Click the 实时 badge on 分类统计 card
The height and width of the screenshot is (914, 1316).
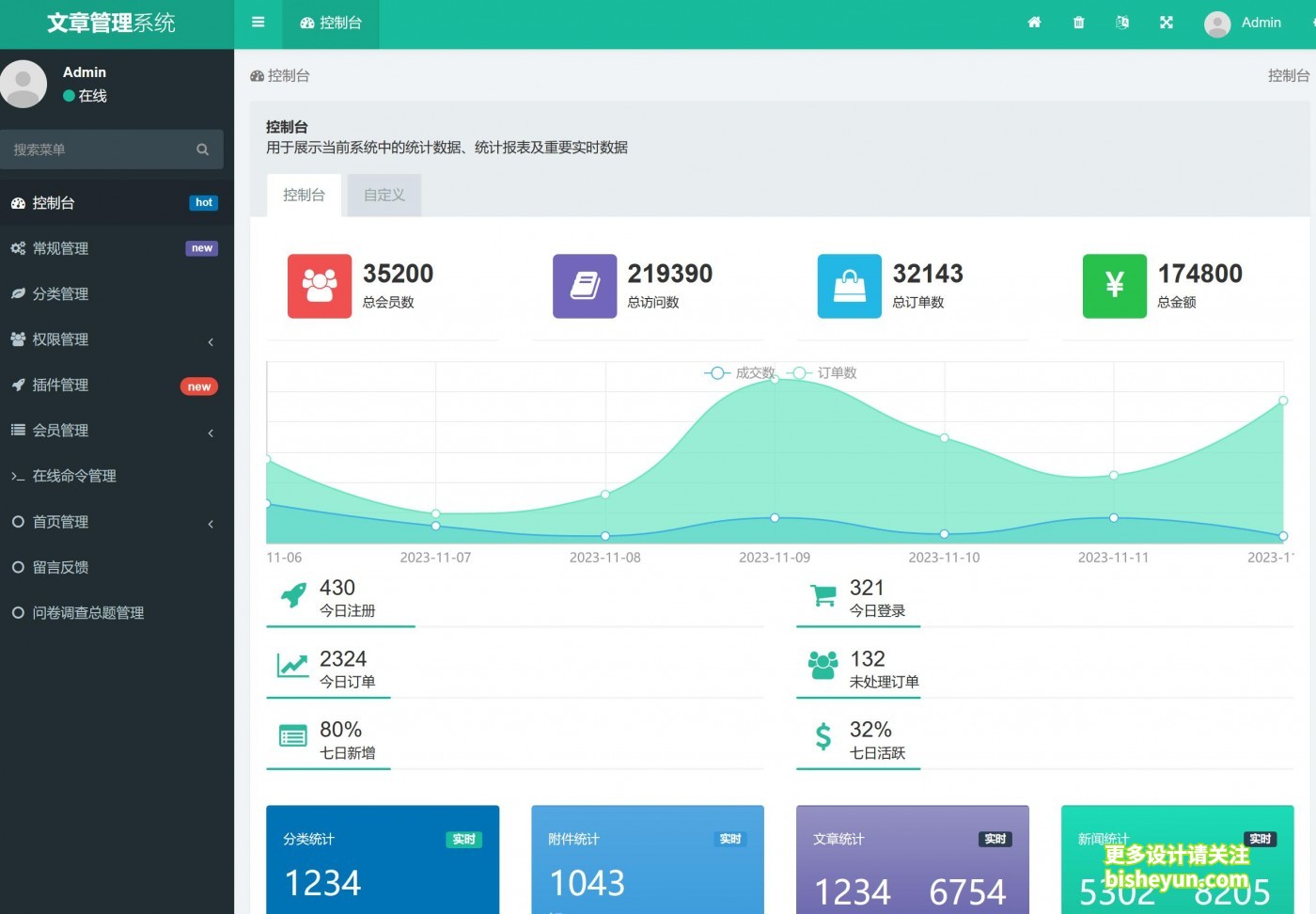pyautogui.click(x=464, y=840)
